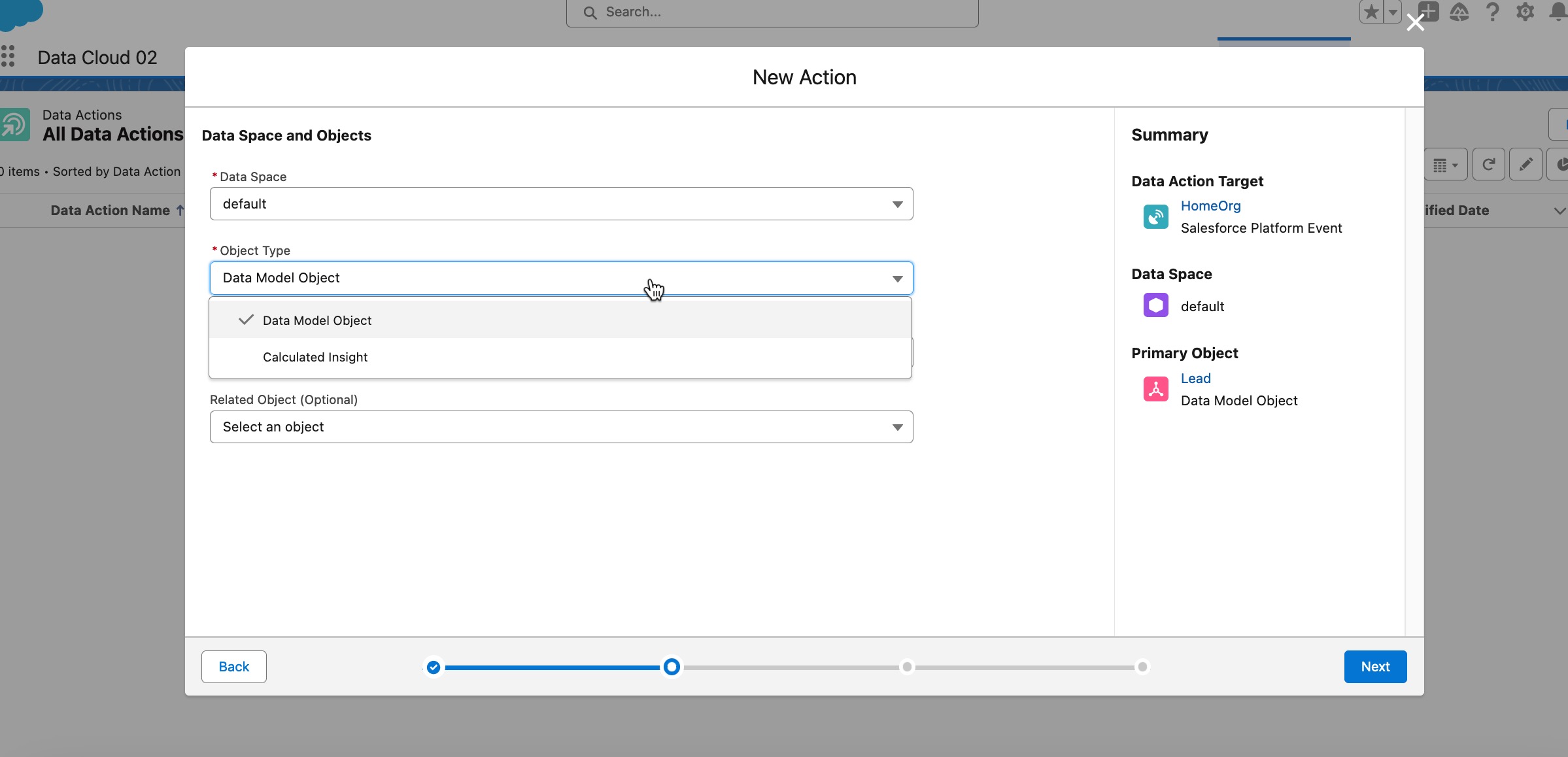Click the Salesforce Platform Event text

[1261, 228]
